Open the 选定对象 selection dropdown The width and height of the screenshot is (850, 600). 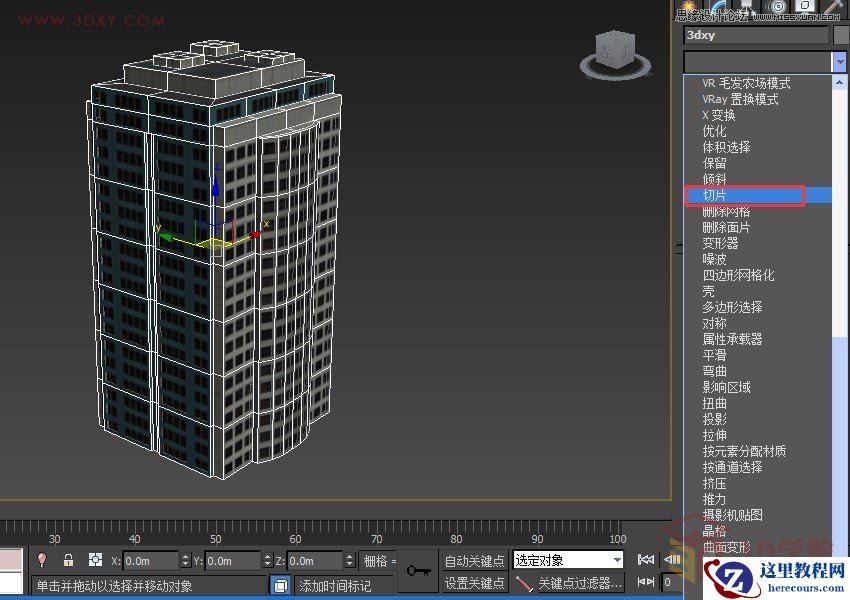(x=566, y=559)
